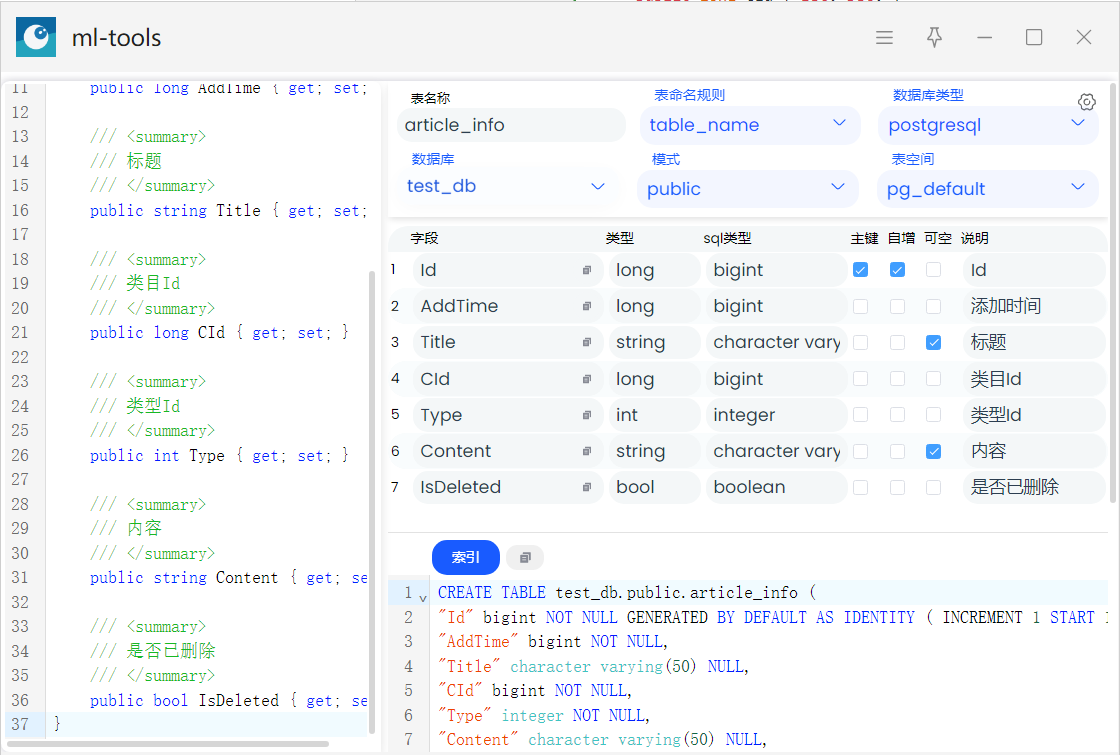Enable nullable checkbox for IsDeleted row
This screenshot has width=1120, height=755.
(933, 487)
